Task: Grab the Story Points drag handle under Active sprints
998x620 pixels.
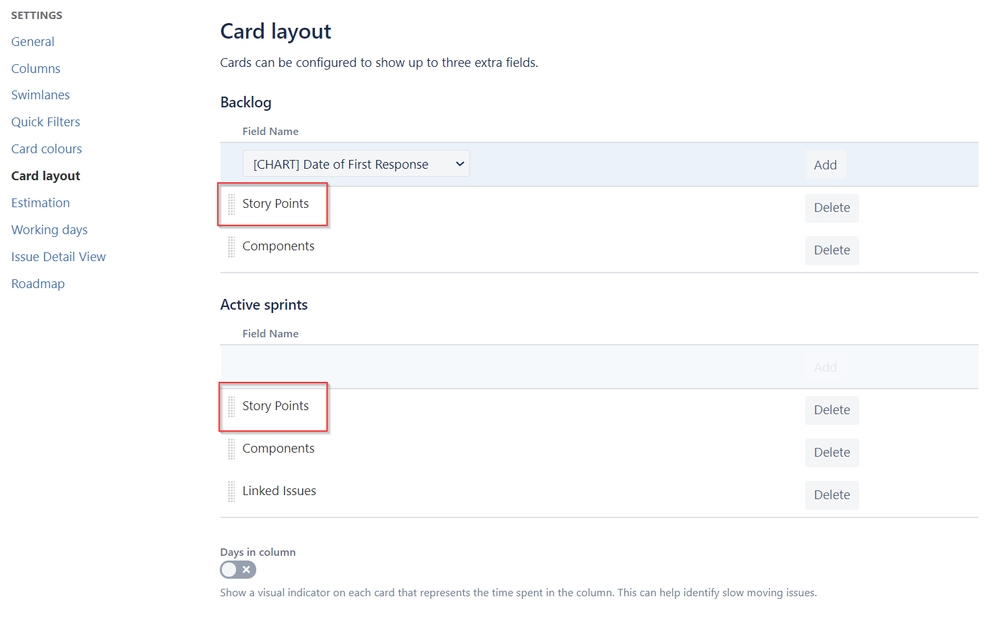Action: coord(231,406)
